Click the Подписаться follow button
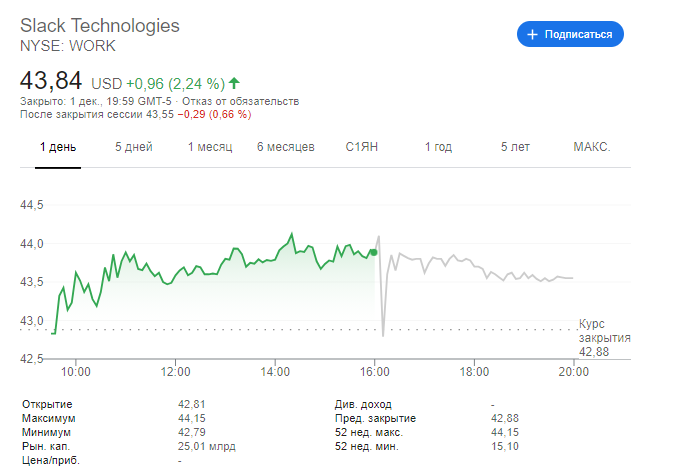Image resolution: width=675 pixels, height=469 pixels. coord(570,34)
